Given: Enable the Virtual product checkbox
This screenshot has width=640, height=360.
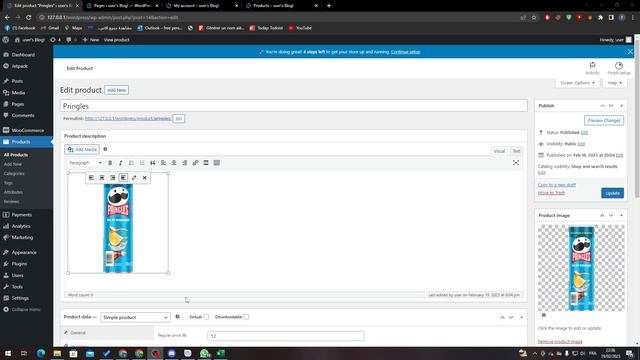Looking at the screenshot, I should click(206, 317).
